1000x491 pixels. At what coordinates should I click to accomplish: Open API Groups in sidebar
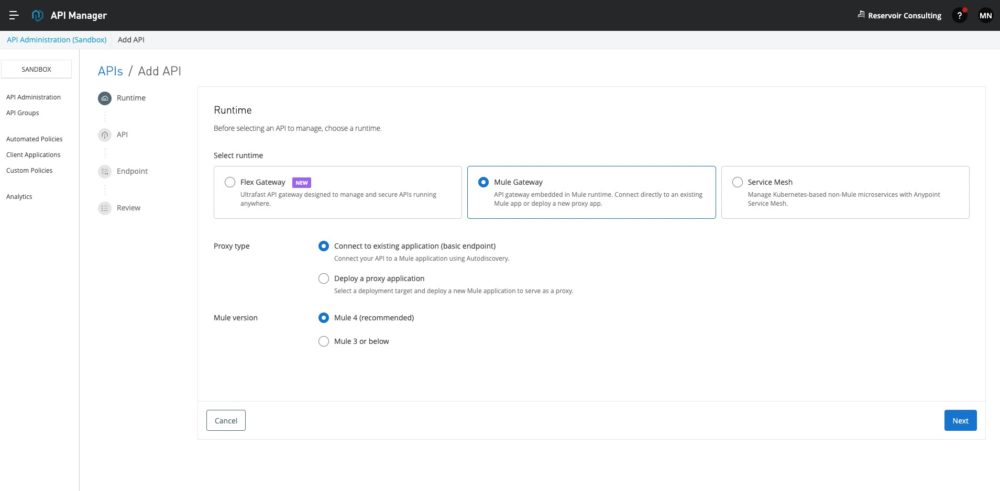pos(22,113)
